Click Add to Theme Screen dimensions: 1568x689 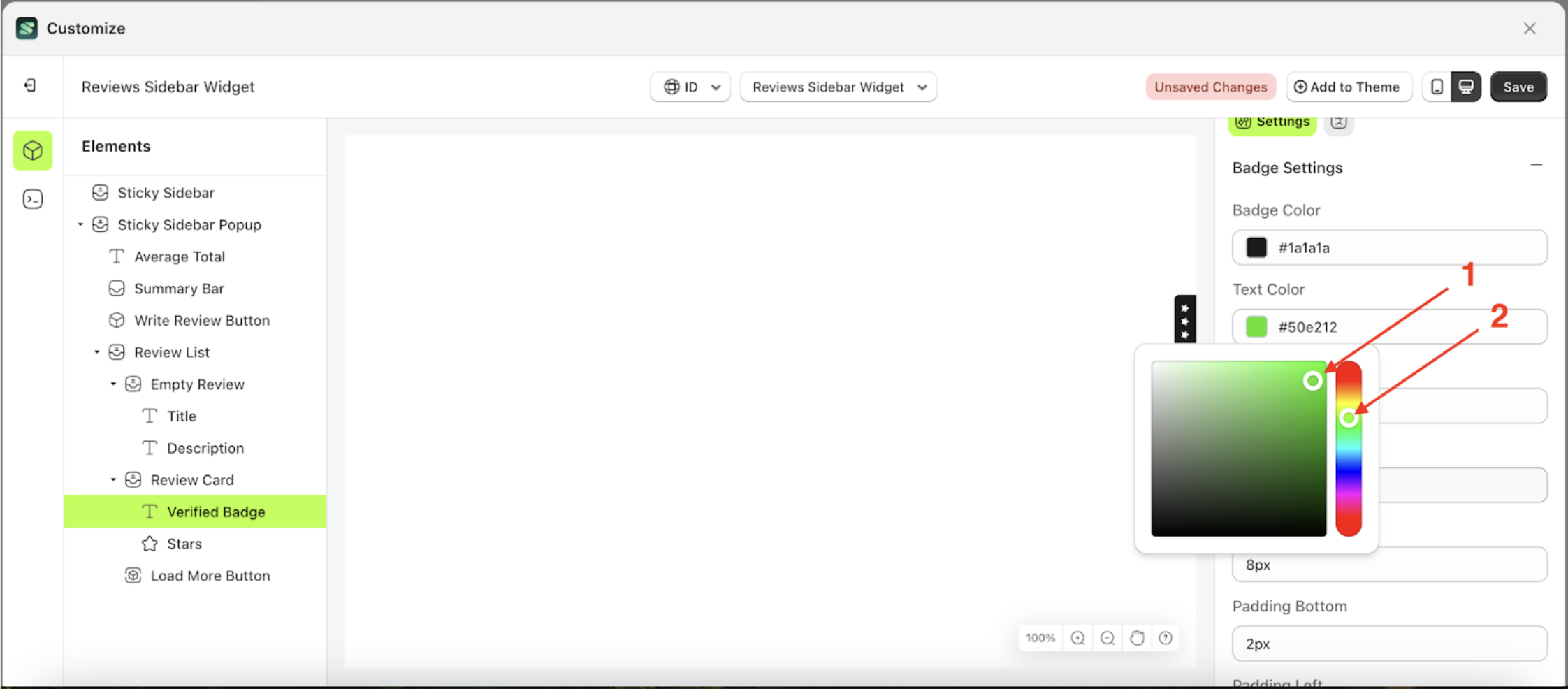coord(1349,87)
